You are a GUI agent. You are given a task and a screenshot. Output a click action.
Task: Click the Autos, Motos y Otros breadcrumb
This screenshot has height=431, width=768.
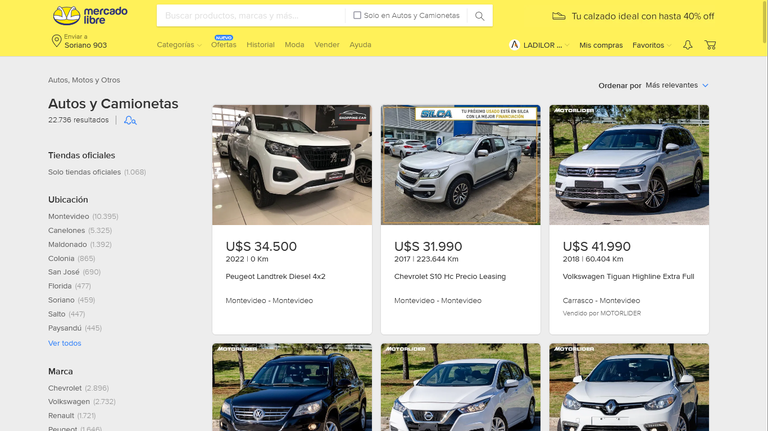coord(84,80)
